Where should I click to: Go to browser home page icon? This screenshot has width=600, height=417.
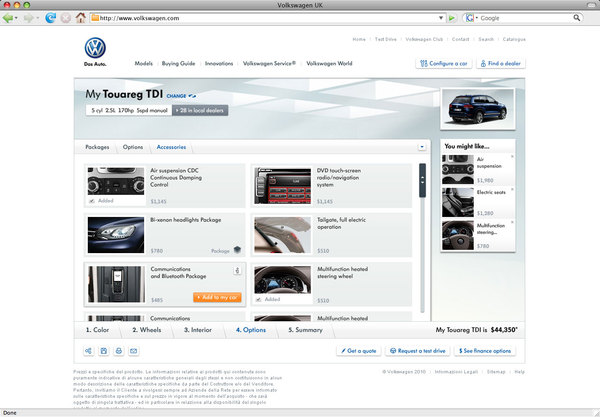tap(79, 18)
